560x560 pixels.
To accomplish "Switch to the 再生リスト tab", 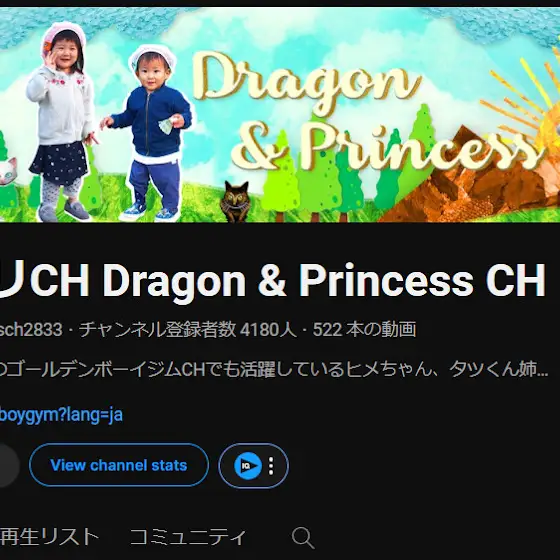I will (x=50, y=537).
